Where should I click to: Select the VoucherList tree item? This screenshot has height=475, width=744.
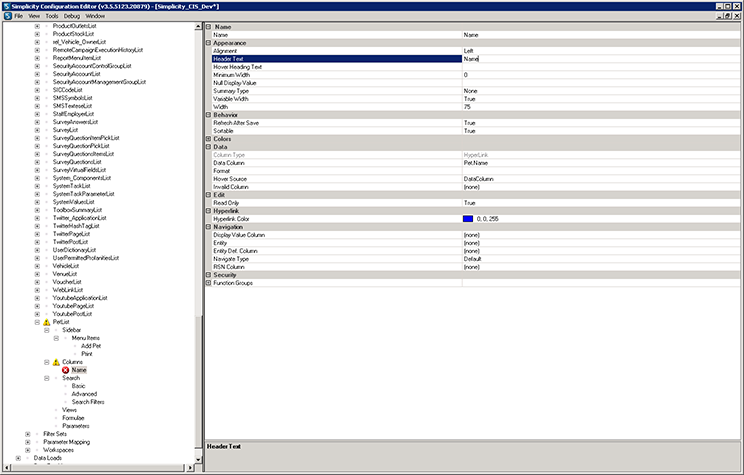pos(67,282)
